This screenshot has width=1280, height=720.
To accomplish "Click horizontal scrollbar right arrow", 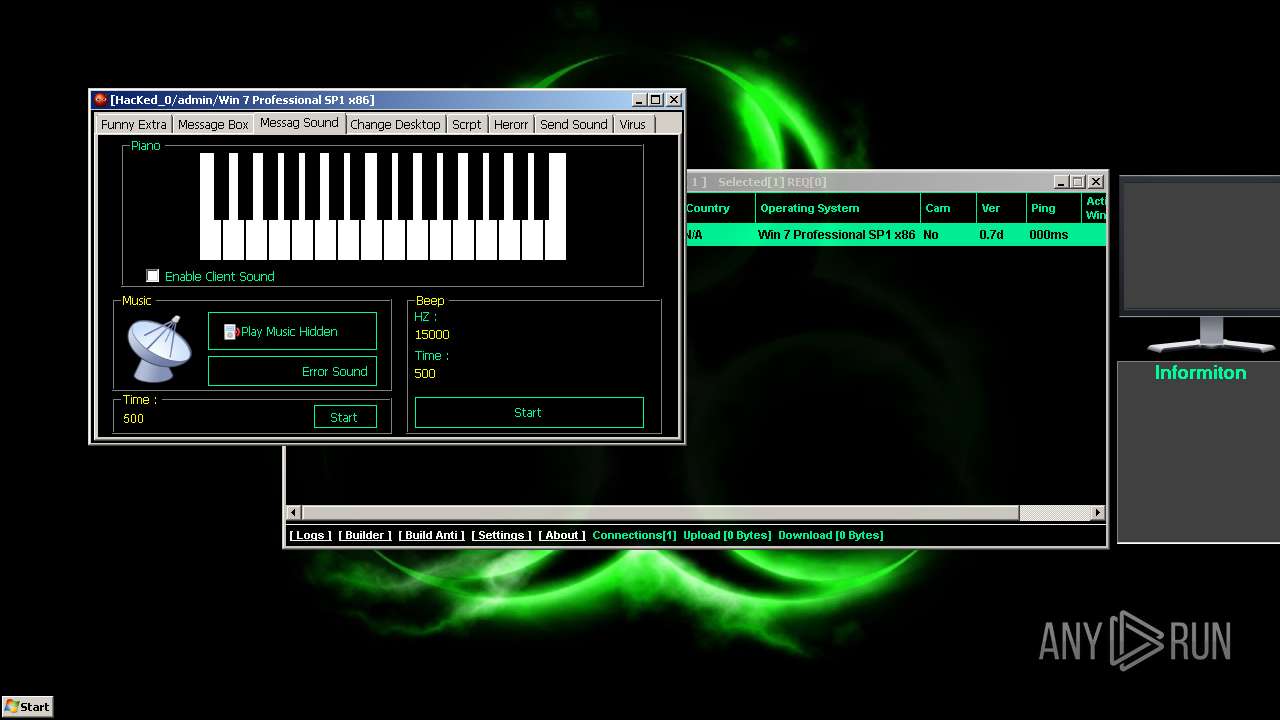I will point(1097,512).
